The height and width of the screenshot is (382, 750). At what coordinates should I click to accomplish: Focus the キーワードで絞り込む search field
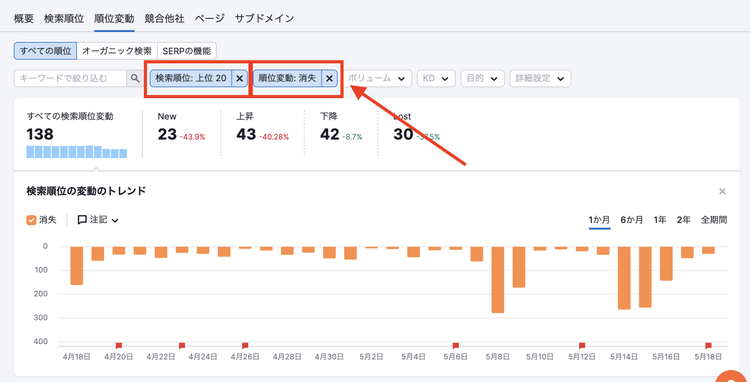[x=70, y=78]
